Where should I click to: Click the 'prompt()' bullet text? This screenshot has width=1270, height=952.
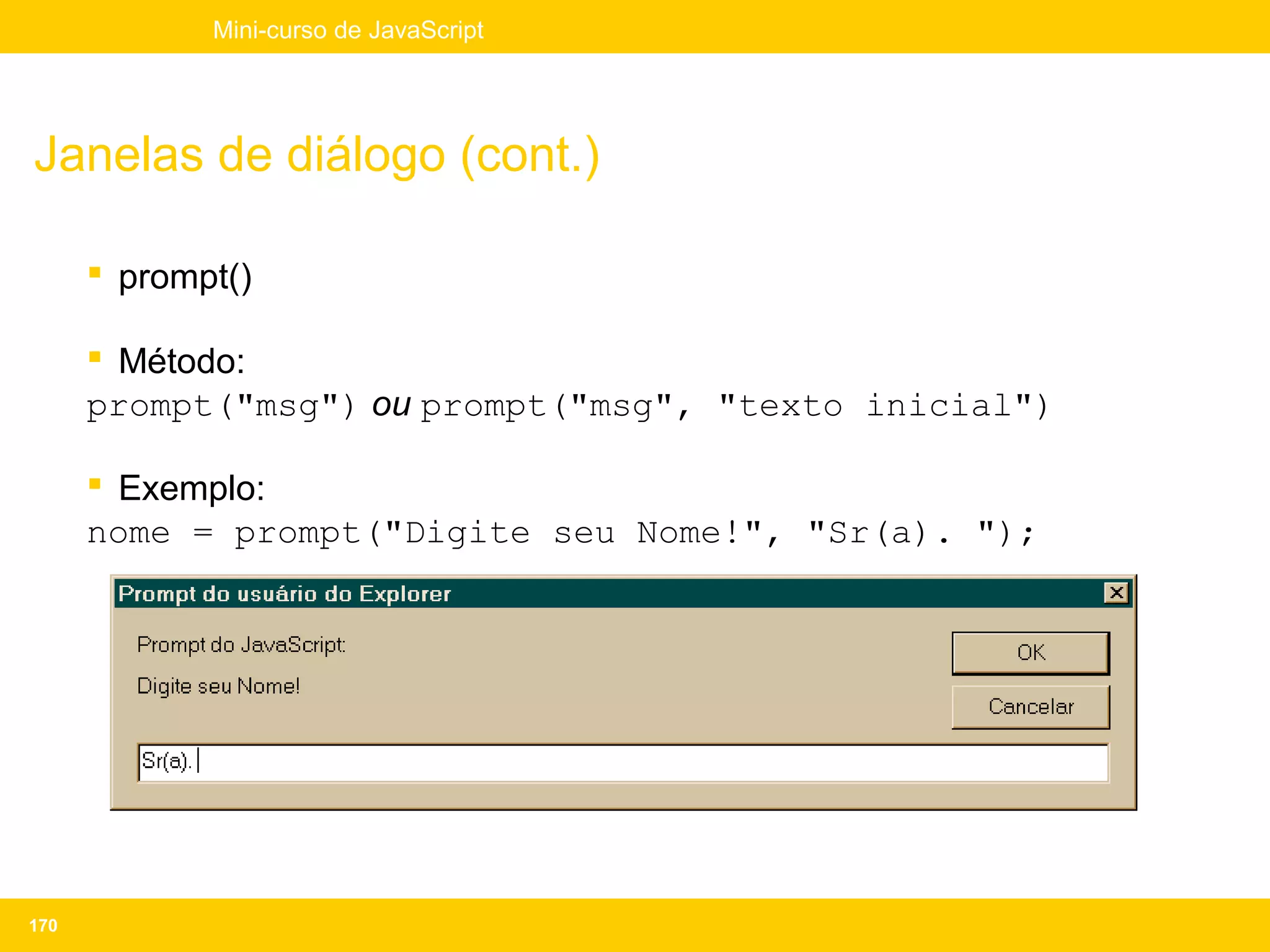point(185,278)
